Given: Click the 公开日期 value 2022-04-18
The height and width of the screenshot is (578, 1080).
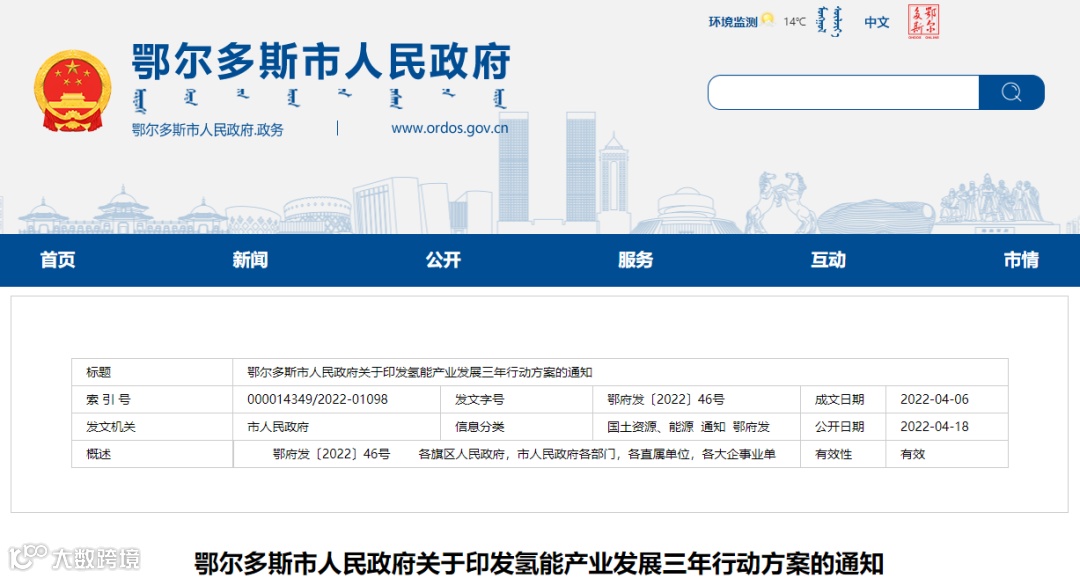Looking at the screenshot, I should 934,426.
